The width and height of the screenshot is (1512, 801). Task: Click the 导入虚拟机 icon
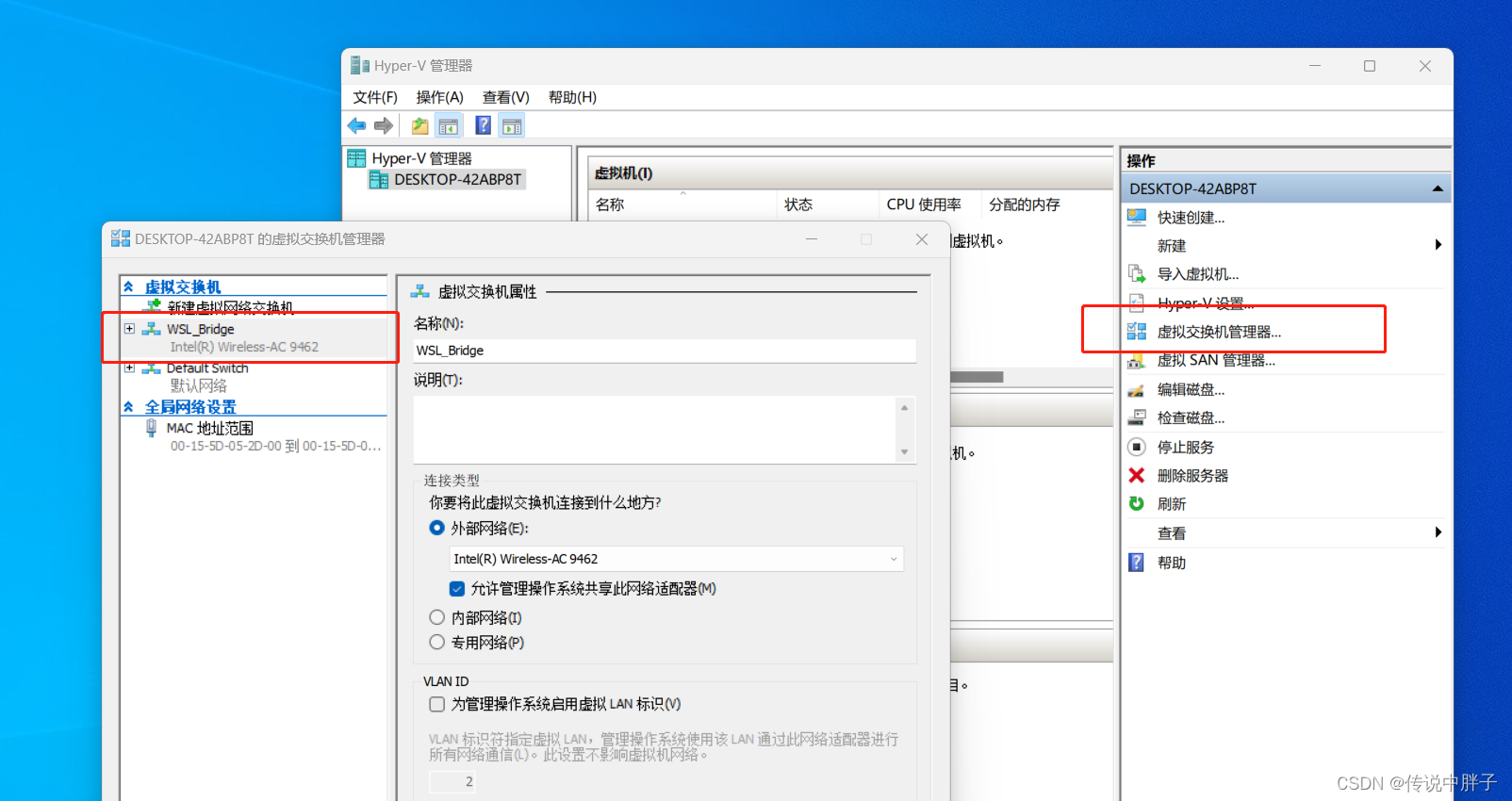click(x=1137, y=274)
